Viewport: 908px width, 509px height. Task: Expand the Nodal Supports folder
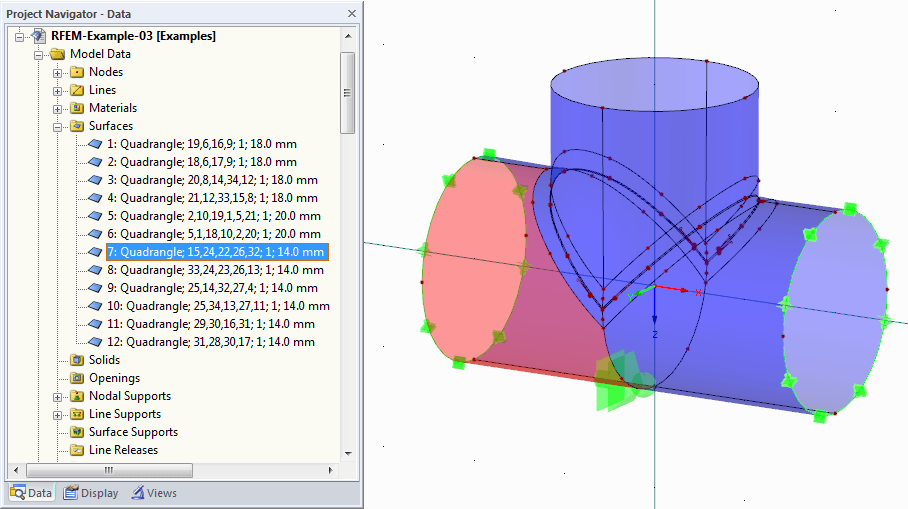coord(57,397)
